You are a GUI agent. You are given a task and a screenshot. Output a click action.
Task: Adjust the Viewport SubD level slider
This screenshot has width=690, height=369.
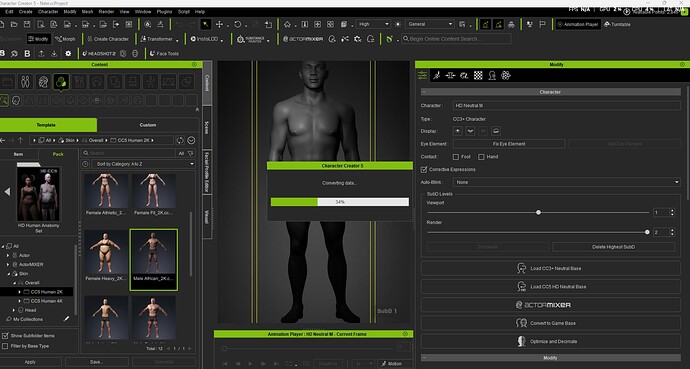coord(538,212)
